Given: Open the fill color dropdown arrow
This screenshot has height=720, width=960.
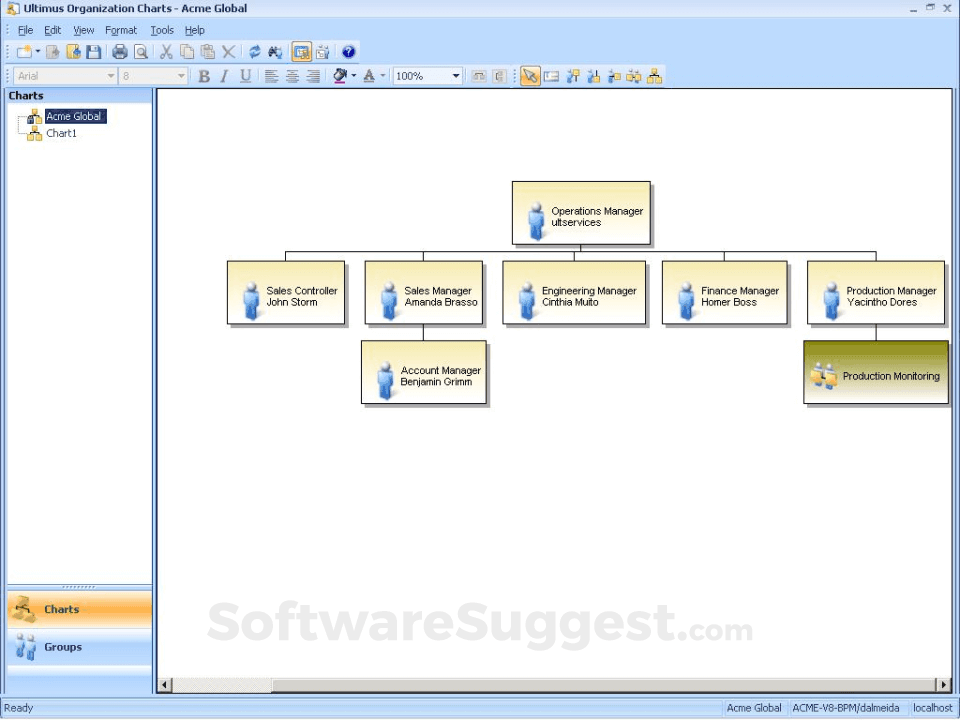Looking at the screenshot, I should click(x=354, y=76).
